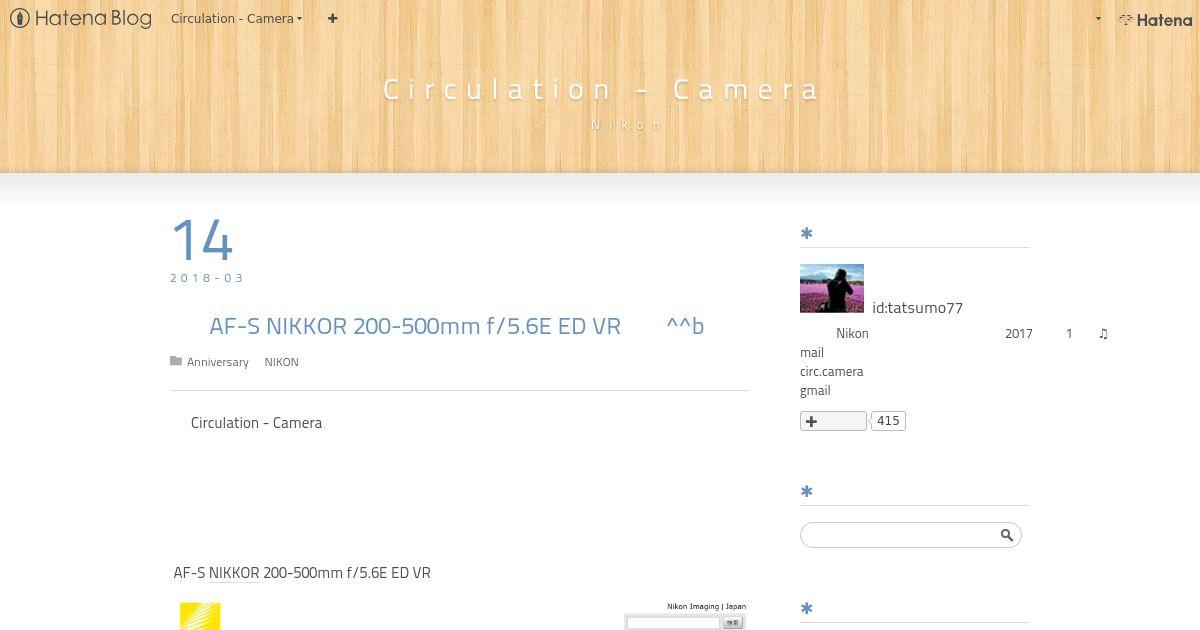The image size is (1200, 630).
Task: Click the circ.camera text in profile
Action: pyautogui.click(x=831, y=372)
